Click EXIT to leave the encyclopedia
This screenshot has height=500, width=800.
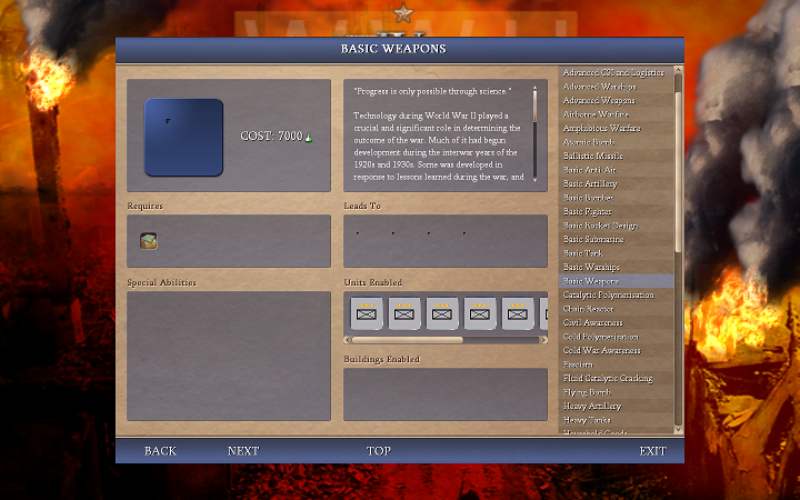652,451
